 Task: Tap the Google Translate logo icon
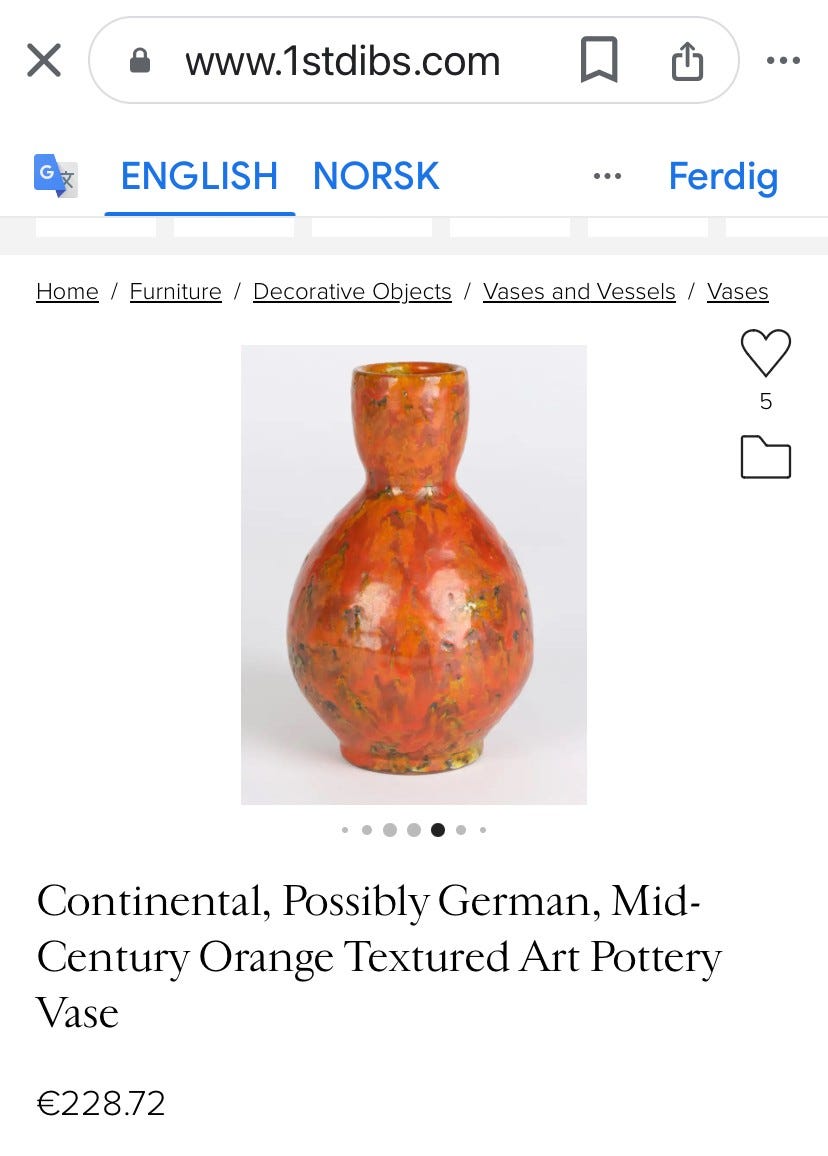(x=56, y=176)
